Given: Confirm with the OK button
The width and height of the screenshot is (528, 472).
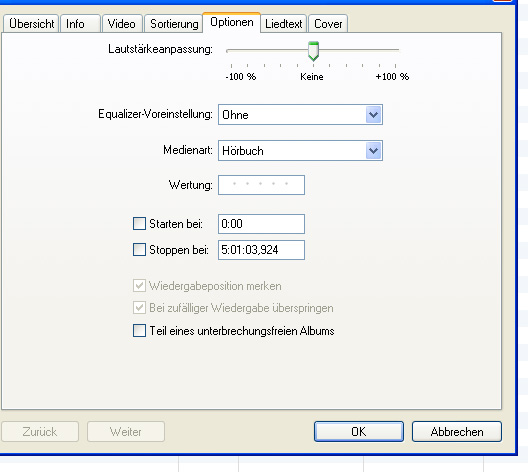Looking at the screenshot, I should [x=359, y=432].
